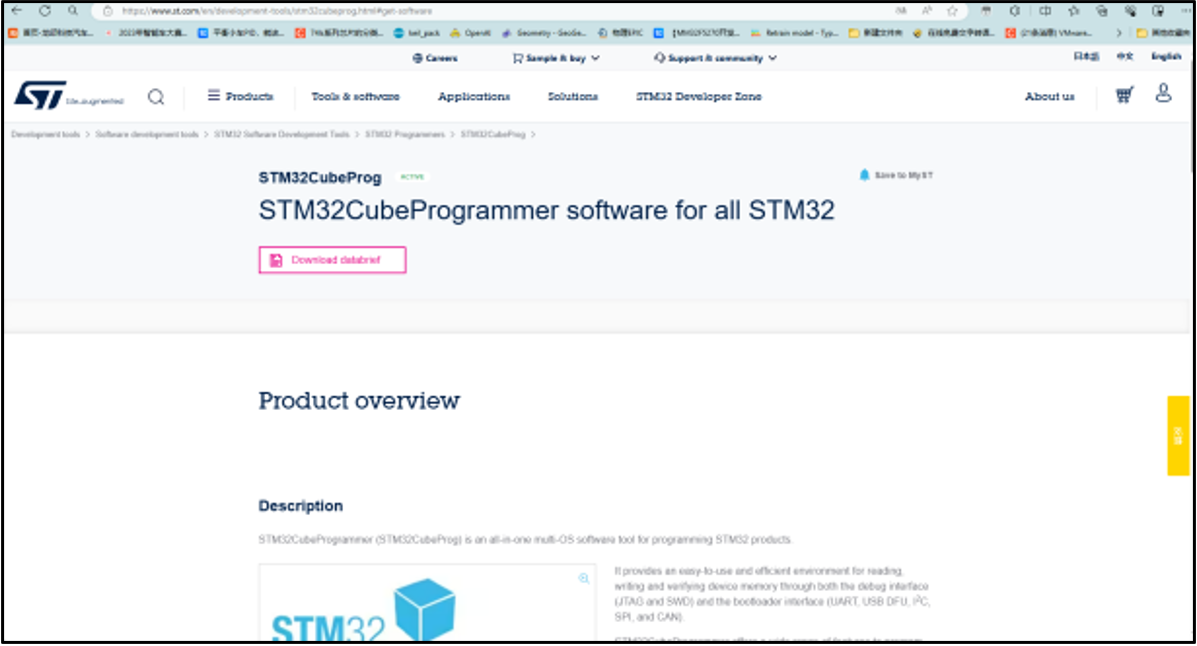Open the Solutions menu
The width and height of the screenshot is (1197, 646).
pos(573,96)
